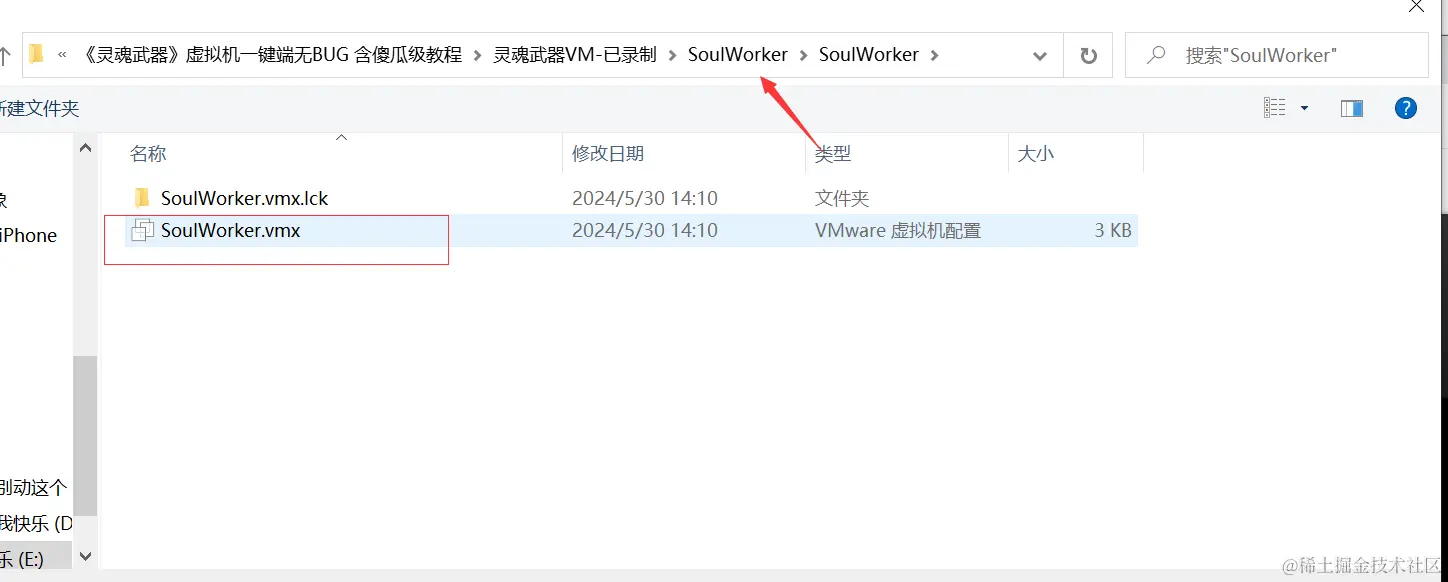This screenshot has width=1448, height=582.
Task: Click modified date of SoulWorker.vmx.lck
Action: click(645, 198)
